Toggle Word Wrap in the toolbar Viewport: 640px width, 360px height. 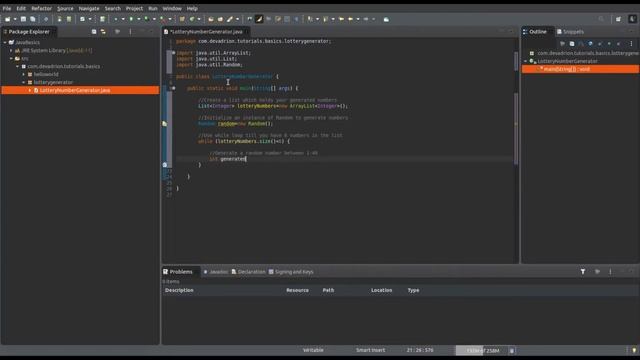click(x=278, y=19)
